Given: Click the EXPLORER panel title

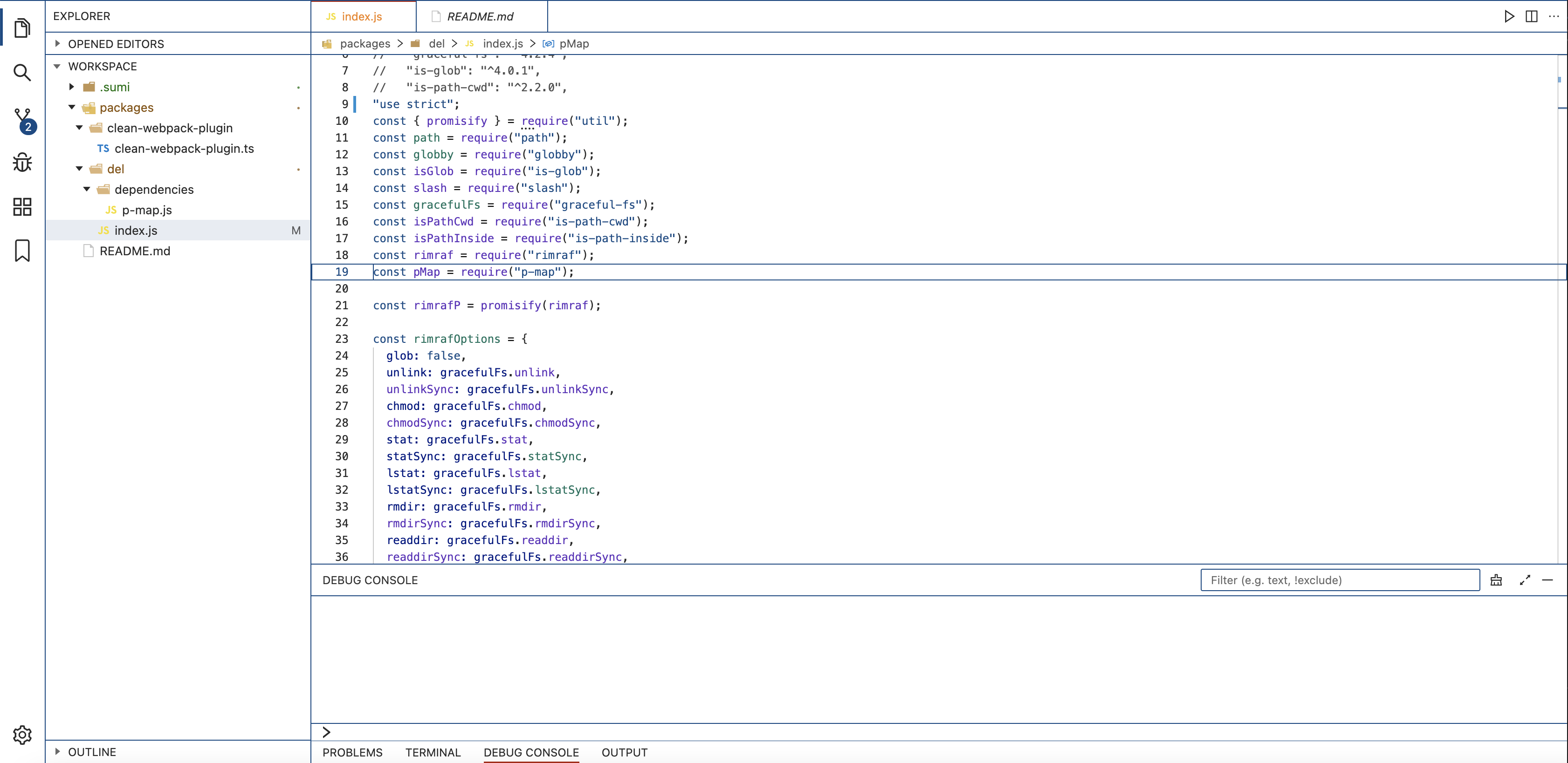Looking at the screenshot, I should coord(82,16).
